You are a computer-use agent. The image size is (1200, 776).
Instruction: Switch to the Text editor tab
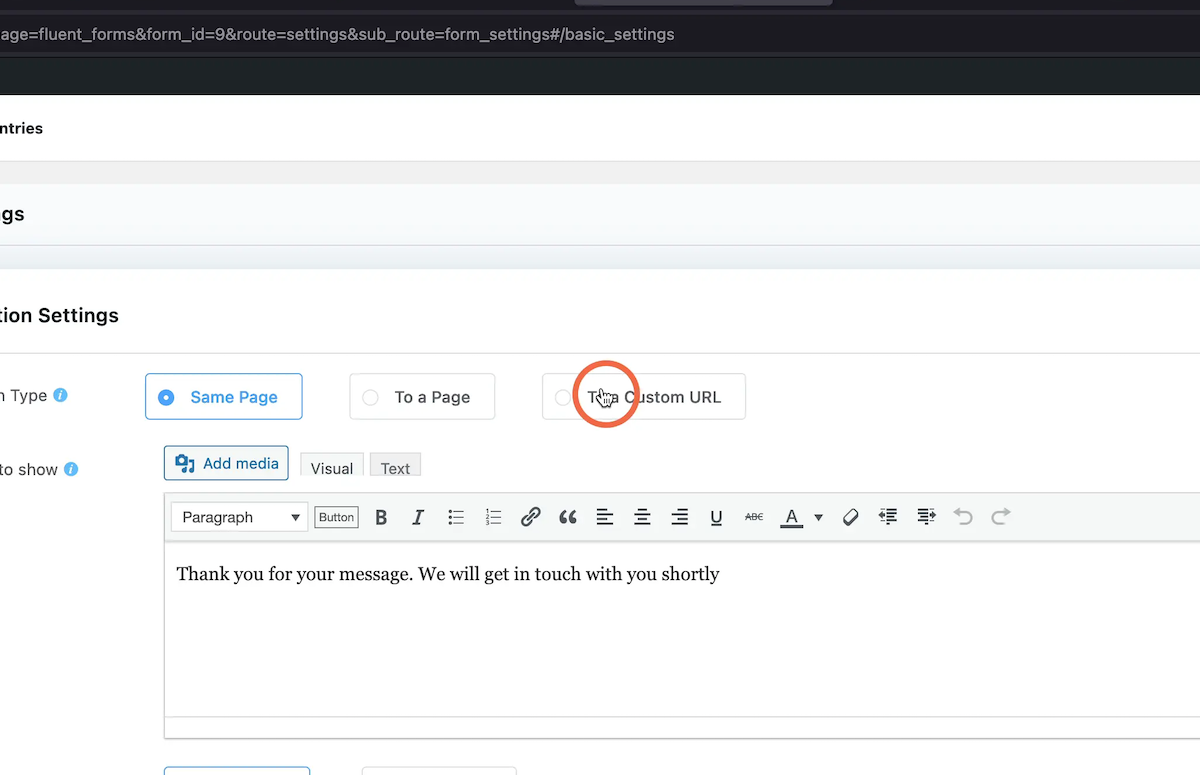[x=395, y=466]
